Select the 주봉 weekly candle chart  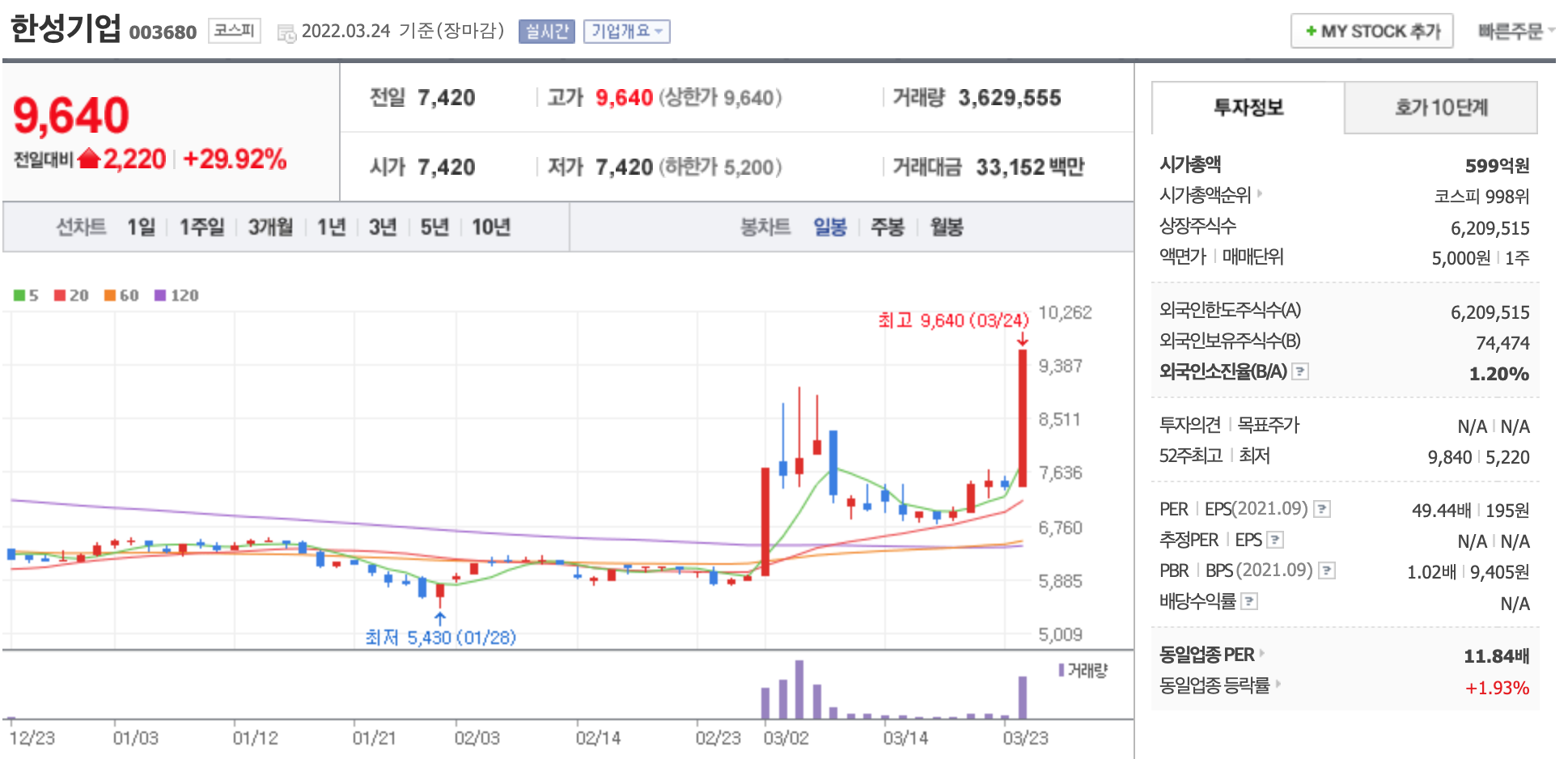pos(887,227)
